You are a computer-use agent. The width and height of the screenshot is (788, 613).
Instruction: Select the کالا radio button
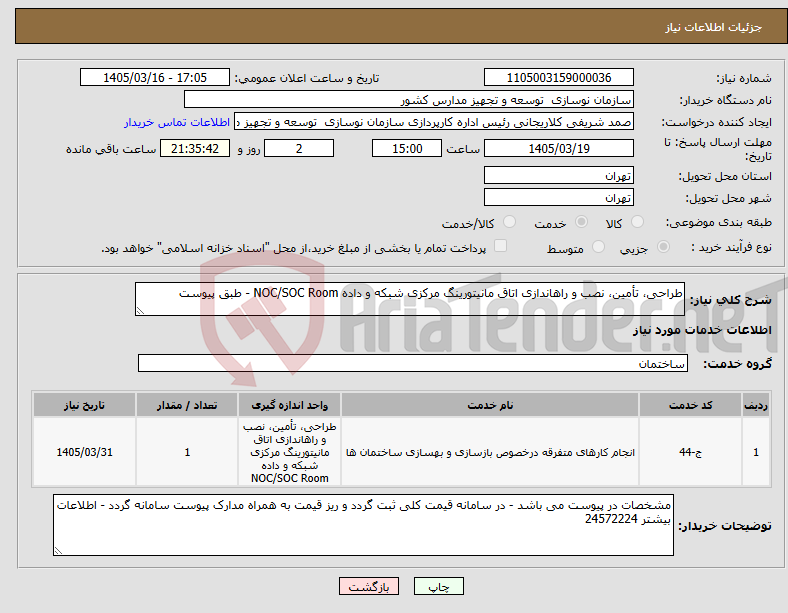(x=637, y=222)
